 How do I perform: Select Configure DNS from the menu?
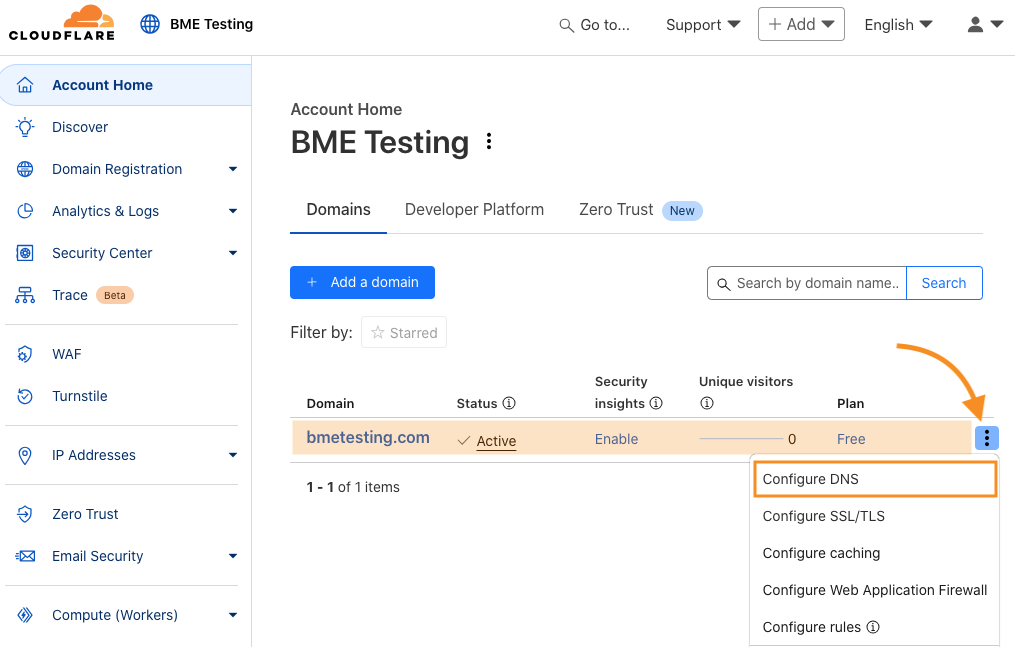coord(875,479)
